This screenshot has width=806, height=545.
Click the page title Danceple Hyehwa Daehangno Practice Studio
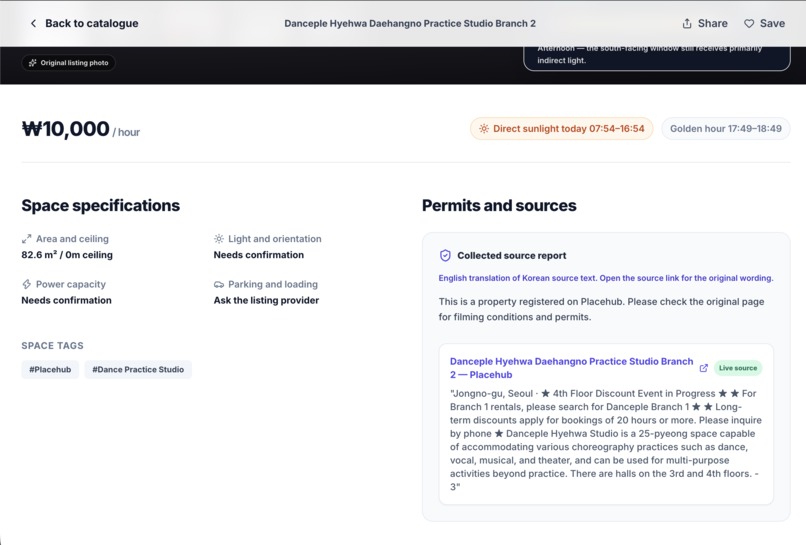click(x=410, y=23)
